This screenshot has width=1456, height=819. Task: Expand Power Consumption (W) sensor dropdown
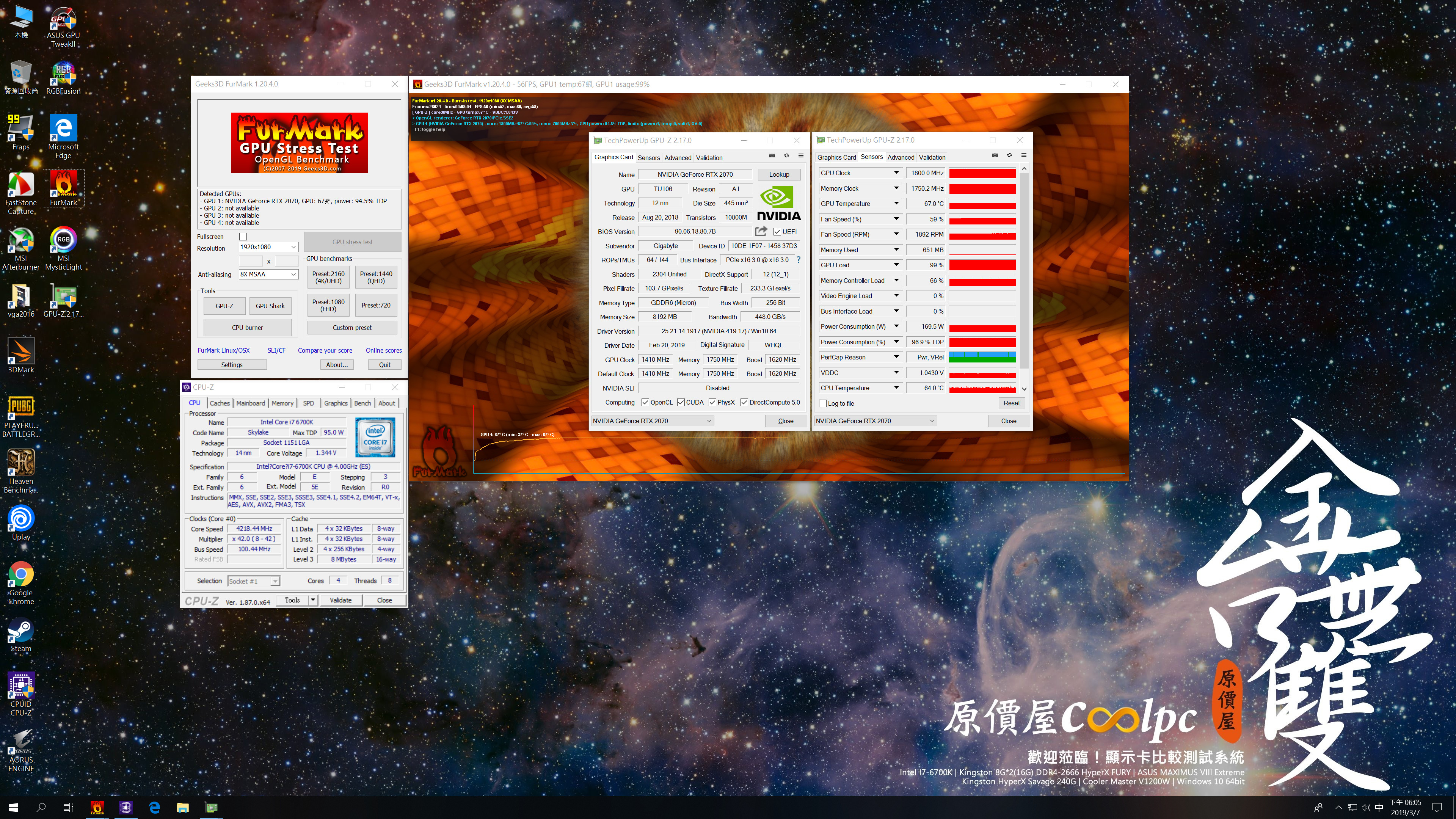click(896, 326)
